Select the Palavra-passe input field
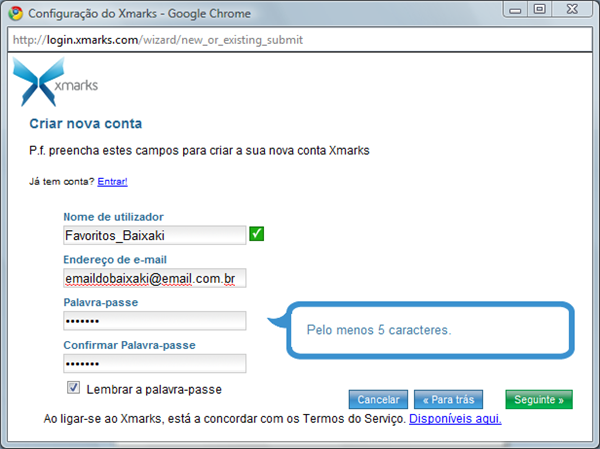600x449 pixels. (155, 321)
